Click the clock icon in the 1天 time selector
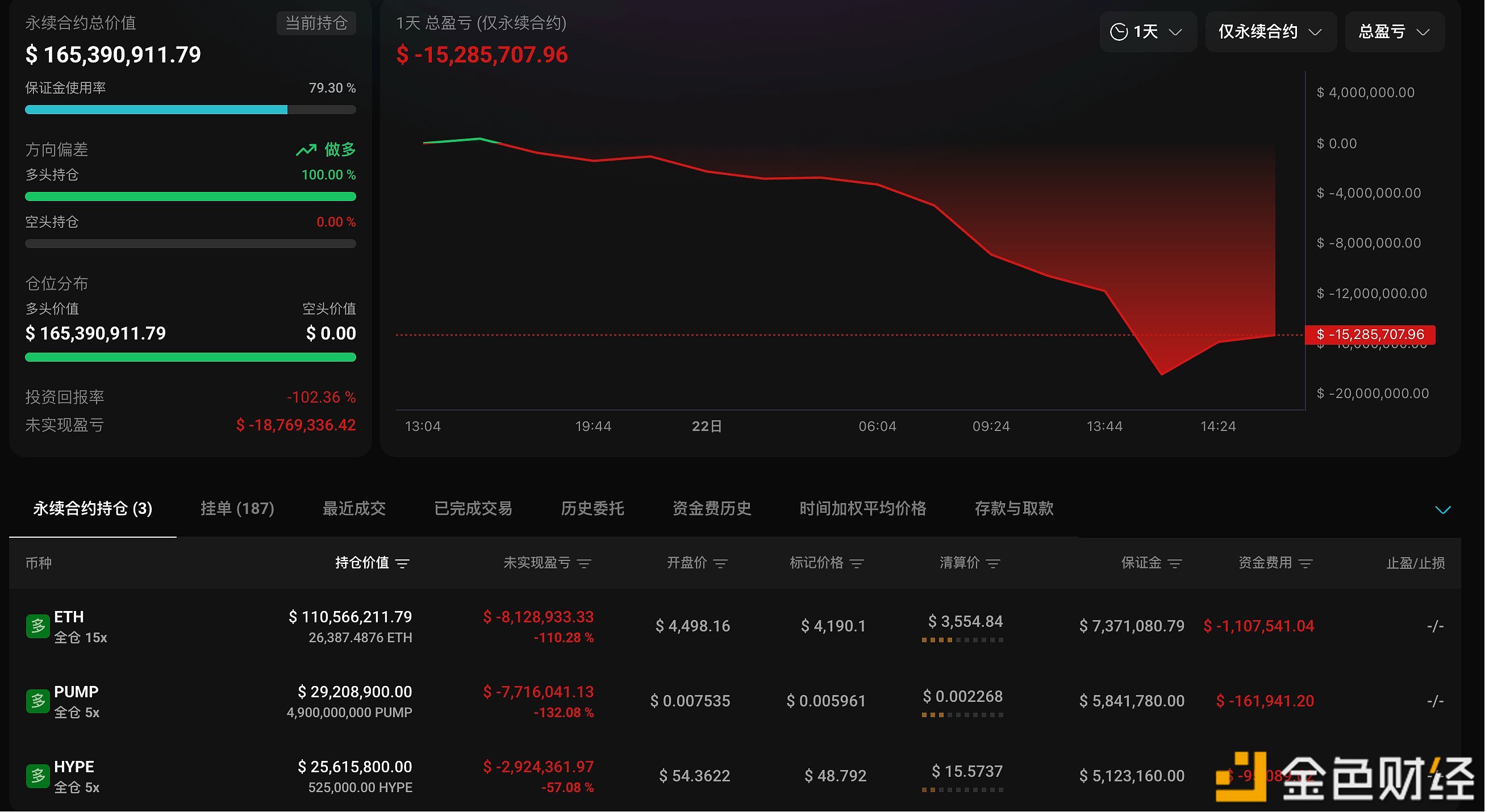 pos(1119,32)
